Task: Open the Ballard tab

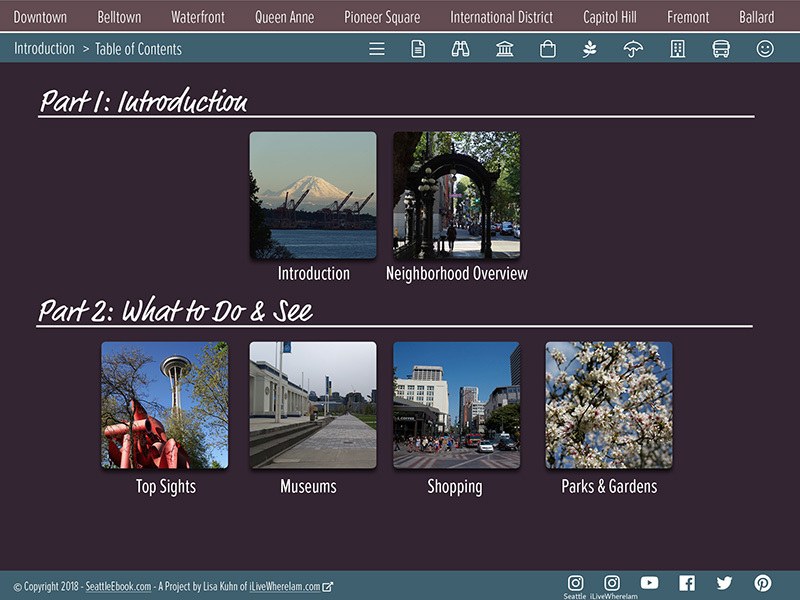Action: (757, 17)
